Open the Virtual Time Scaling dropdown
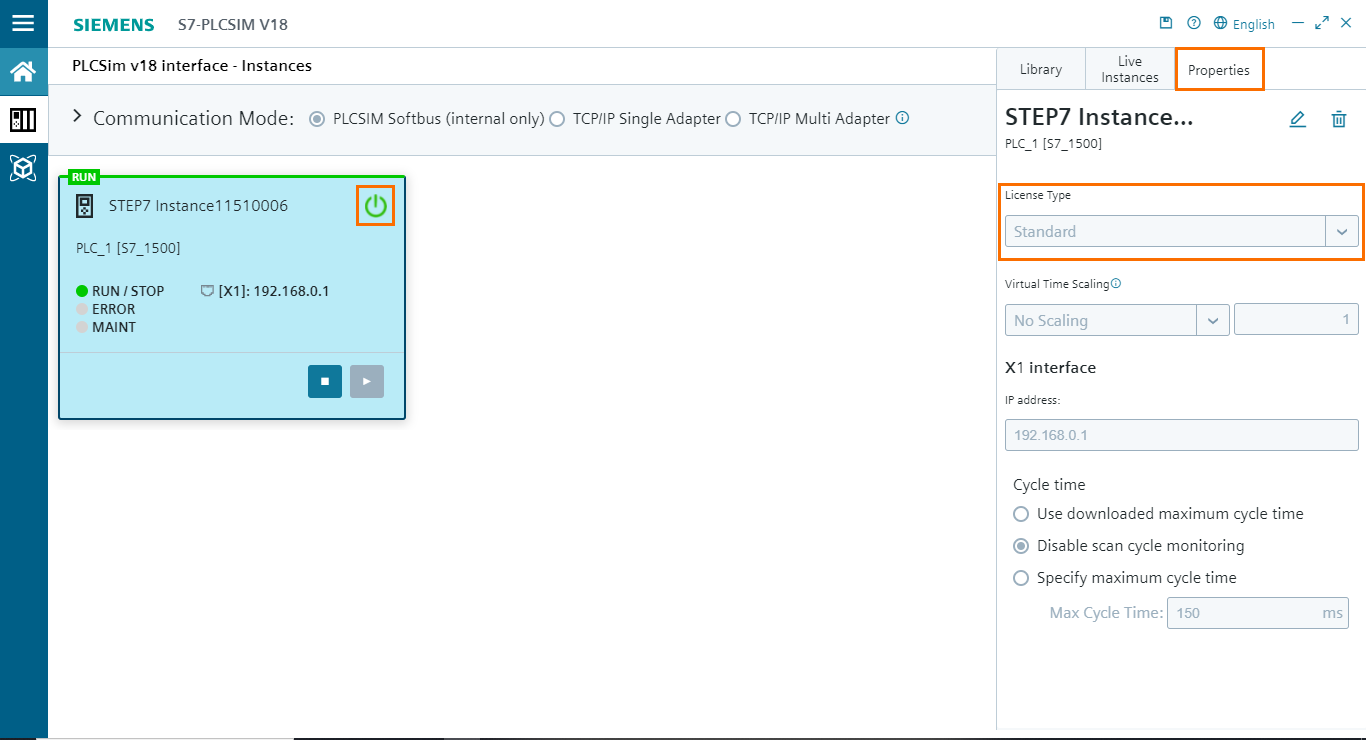The height and width of the screenshot is (740, 1366). [1213, 320]
